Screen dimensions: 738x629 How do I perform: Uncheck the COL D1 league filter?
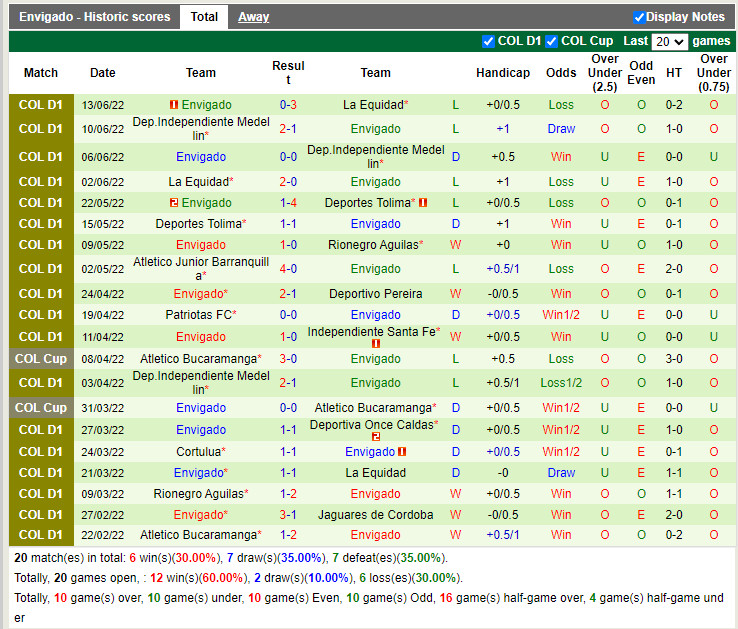488,41
